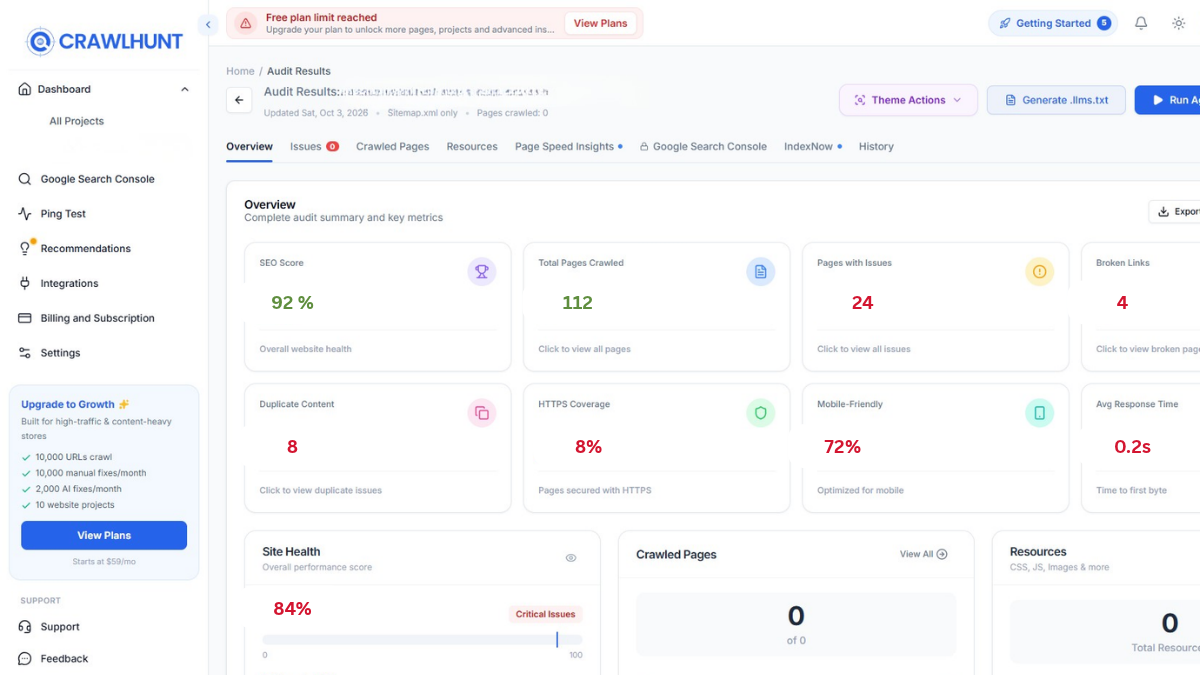Click View All in the Crawled Pages card
This screenshot has height=675, width=1200.
(923, 554)
